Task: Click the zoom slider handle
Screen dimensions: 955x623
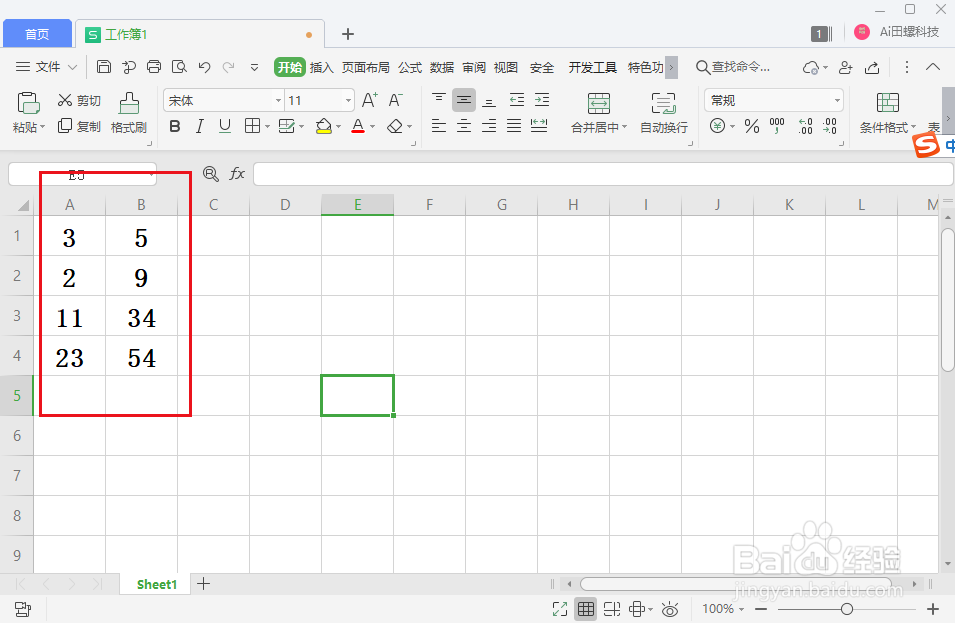Action: (x=847, y=609)
